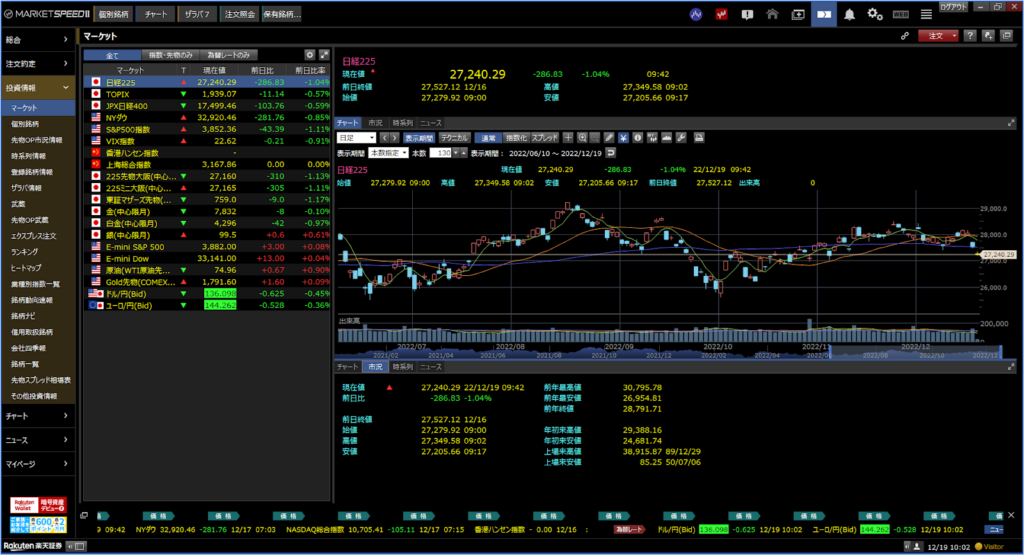Collapse the 投資情報 sidebar section
This screenshot has height=555, width=1024.
(38, 87)
